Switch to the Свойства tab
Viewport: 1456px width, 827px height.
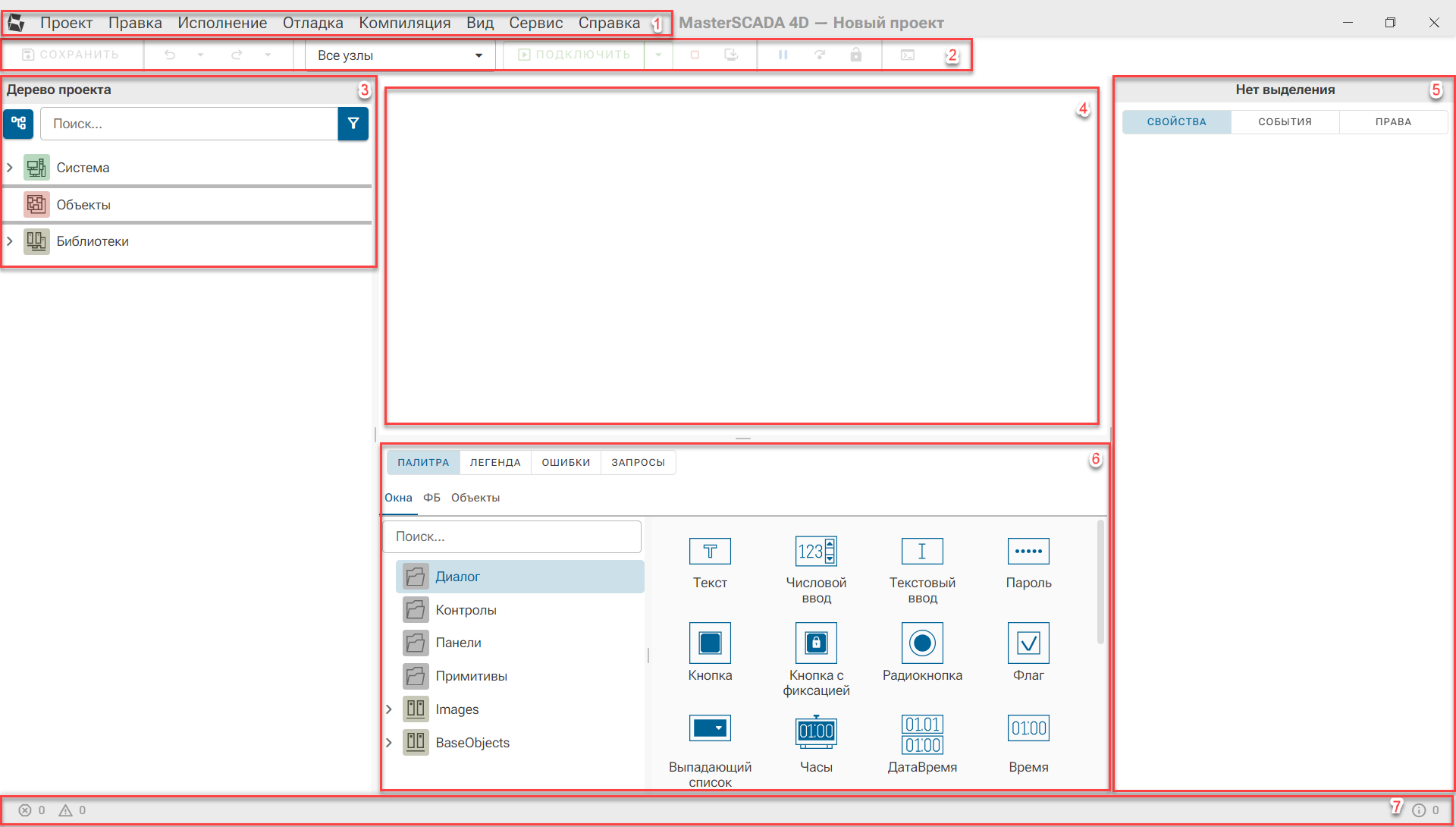(x=1177, y=122)
